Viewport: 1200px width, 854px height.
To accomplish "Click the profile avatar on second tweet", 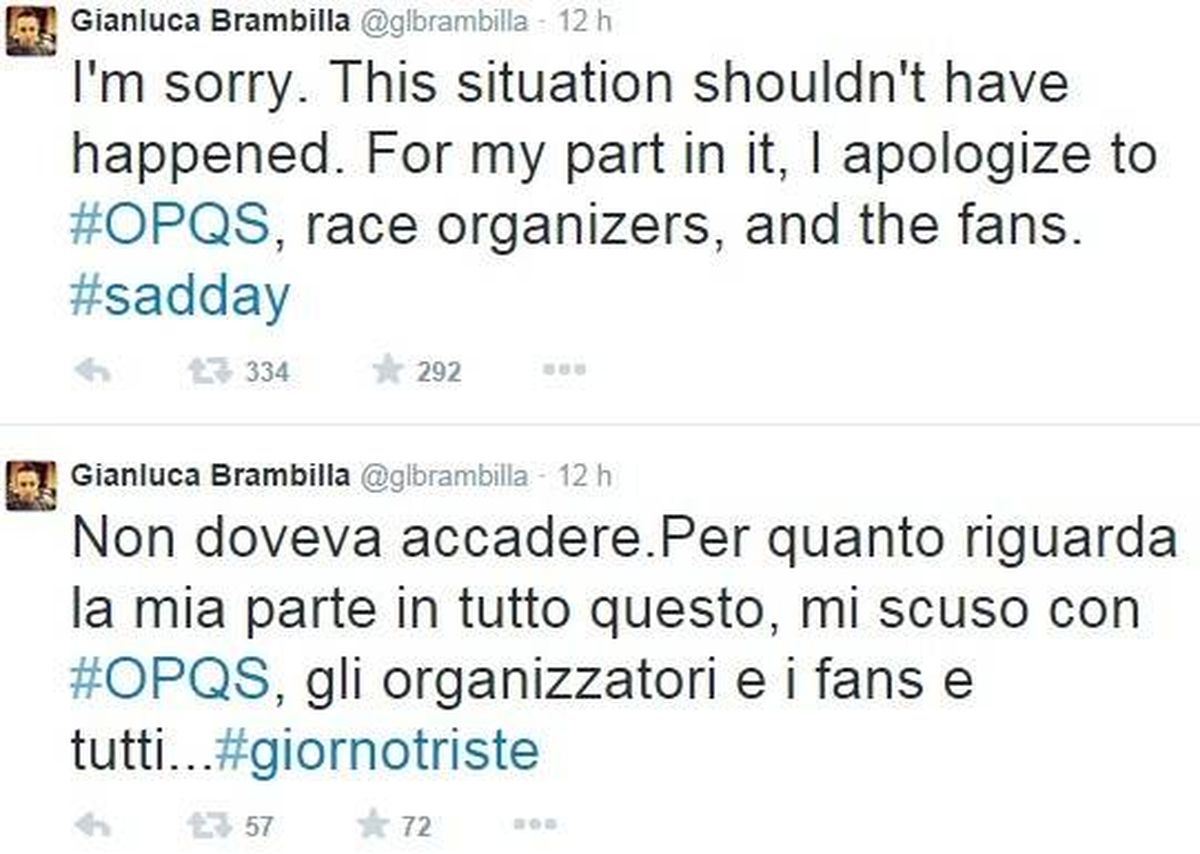I will [32, 487].
